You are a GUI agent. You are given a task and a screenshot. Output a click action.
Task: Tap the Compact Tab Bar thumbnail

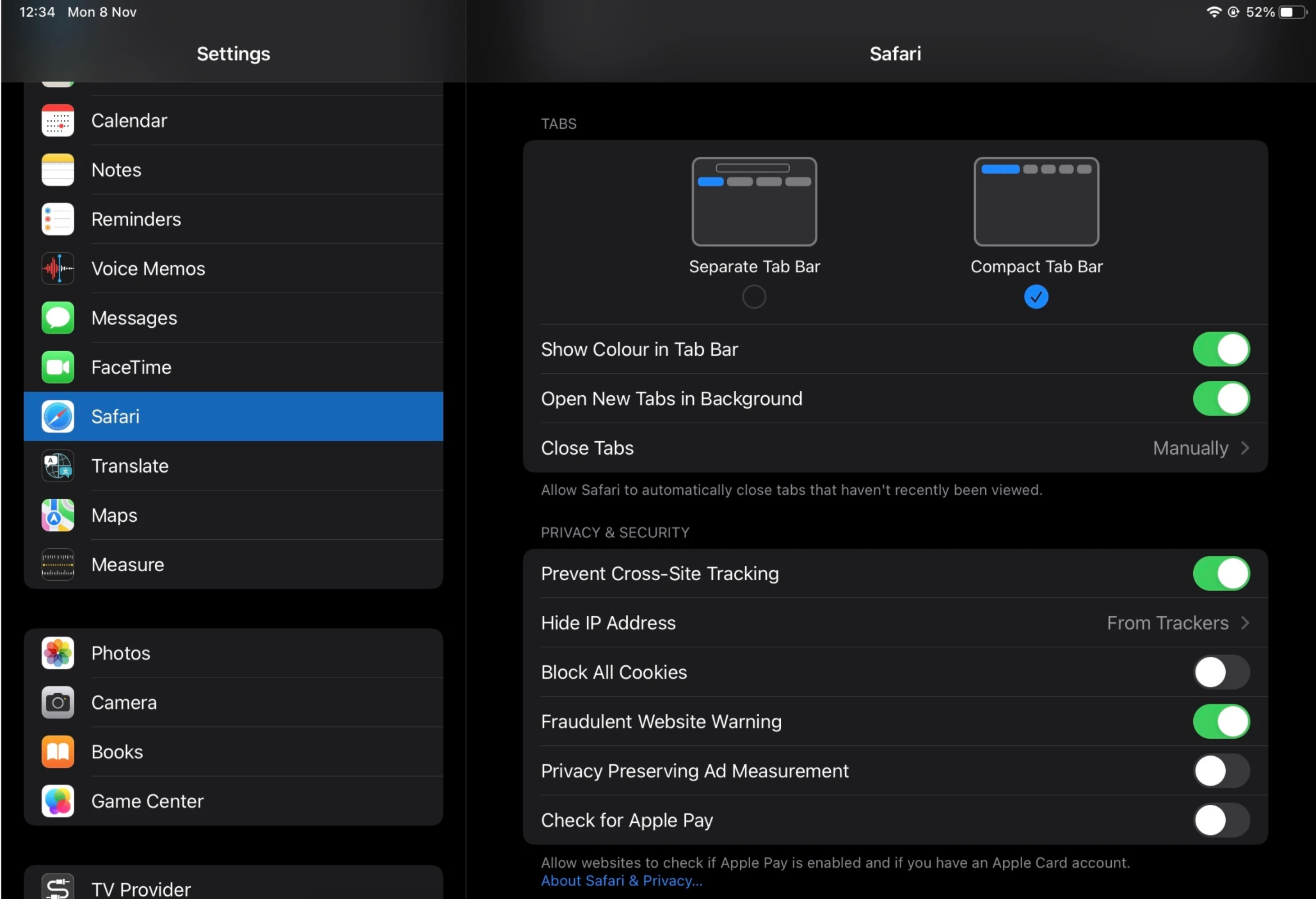1036,202
